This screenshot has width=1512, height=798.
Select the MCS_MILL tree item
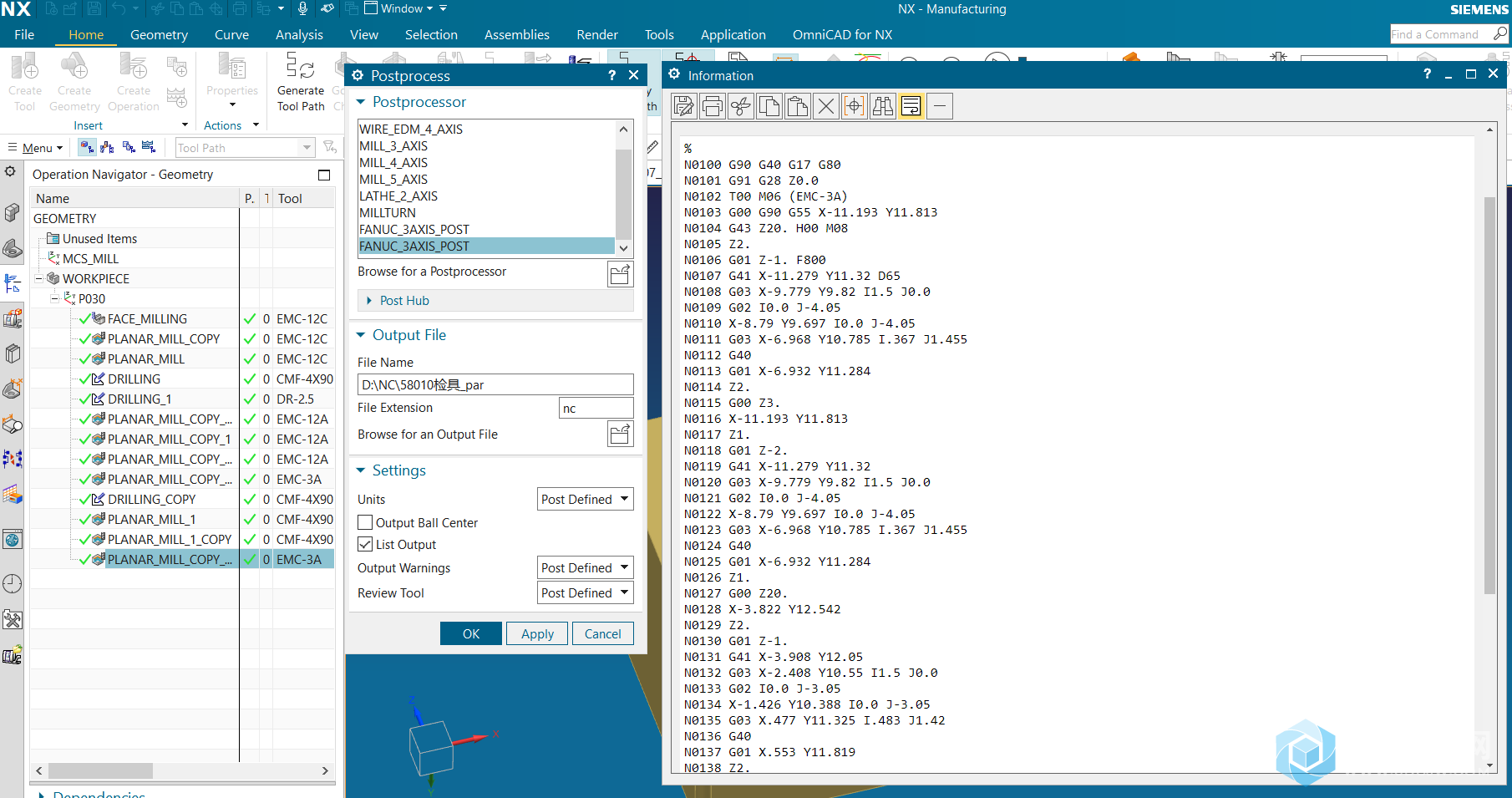pyautogui.click(x=90, y=258)
